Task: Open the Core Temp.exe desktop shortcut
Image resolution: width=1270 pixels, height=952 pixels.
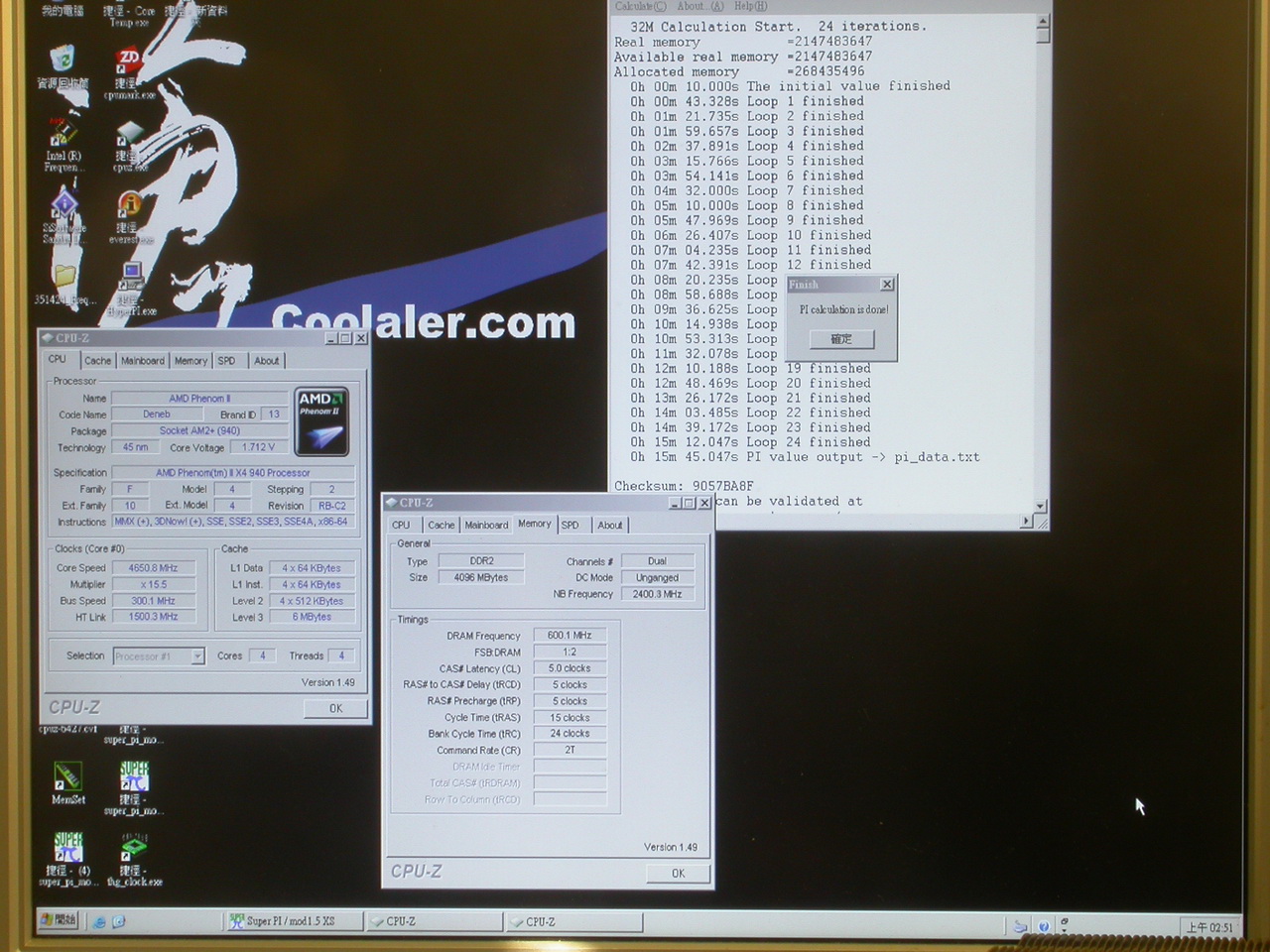Action: tap(129, 16)
